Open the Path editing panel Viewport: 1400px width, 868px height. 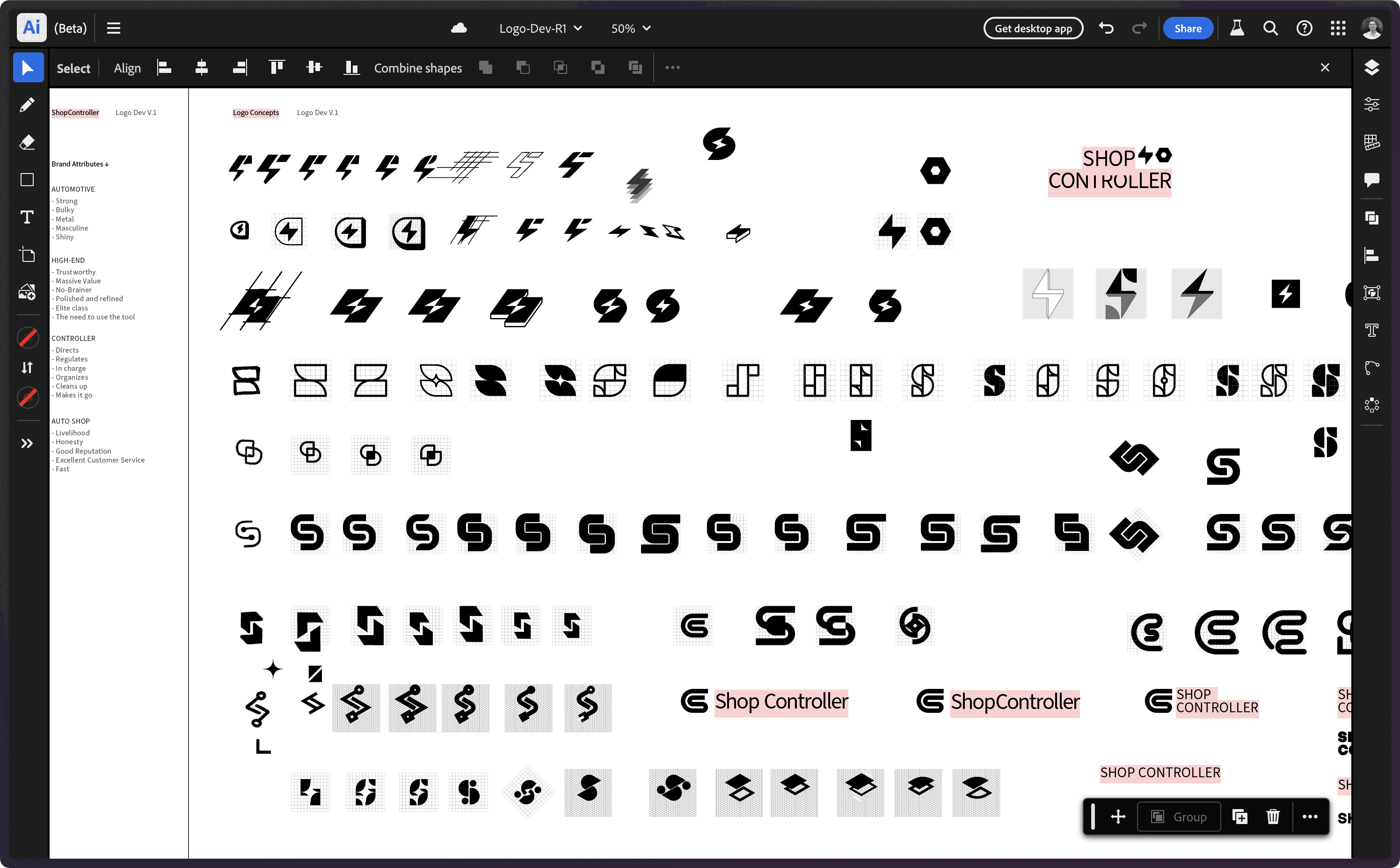tap(1372, 368)
